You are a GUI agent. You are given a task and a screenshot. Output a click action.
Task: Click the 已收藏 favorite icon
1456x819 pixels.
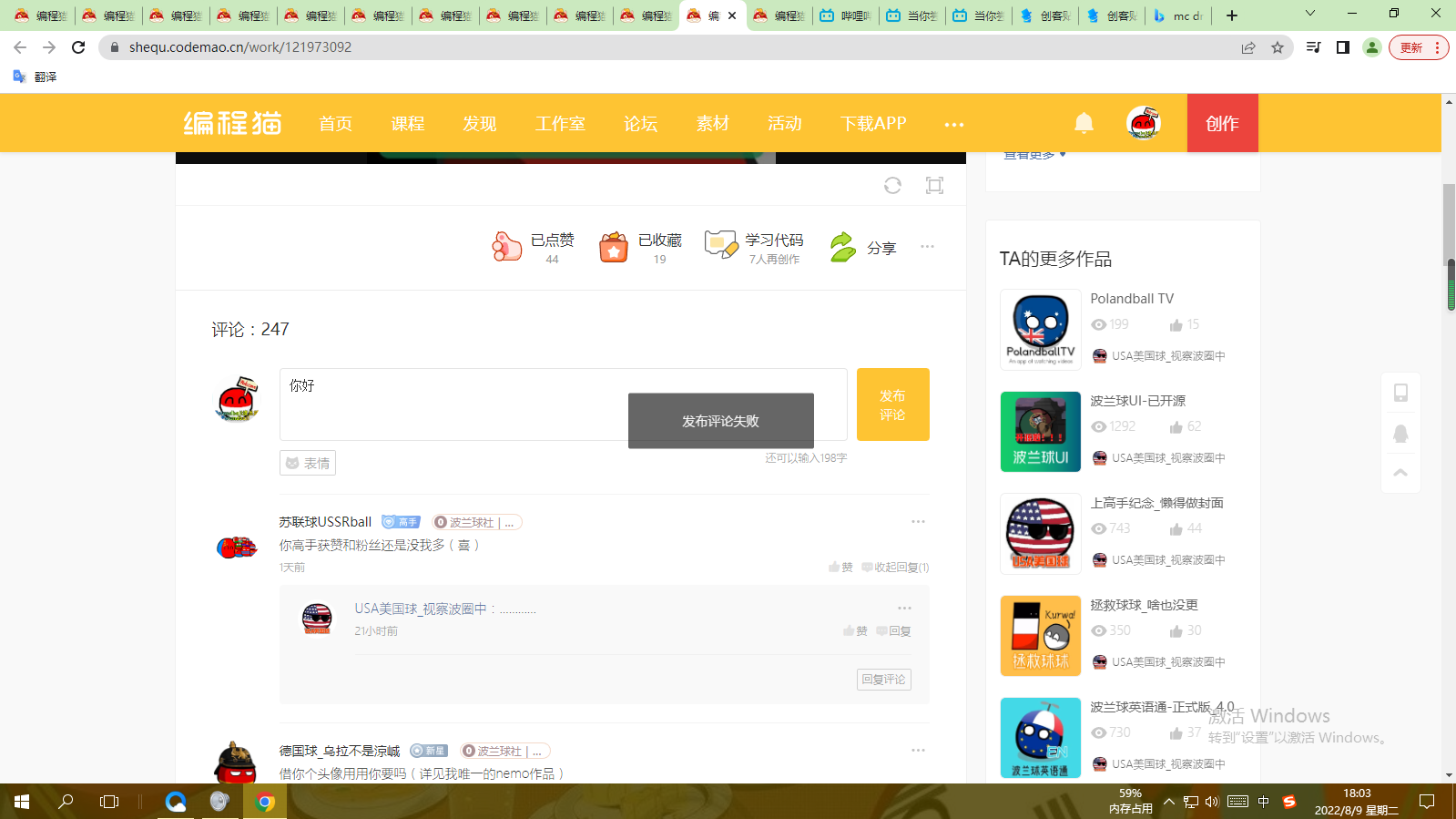tap(614, 246)
